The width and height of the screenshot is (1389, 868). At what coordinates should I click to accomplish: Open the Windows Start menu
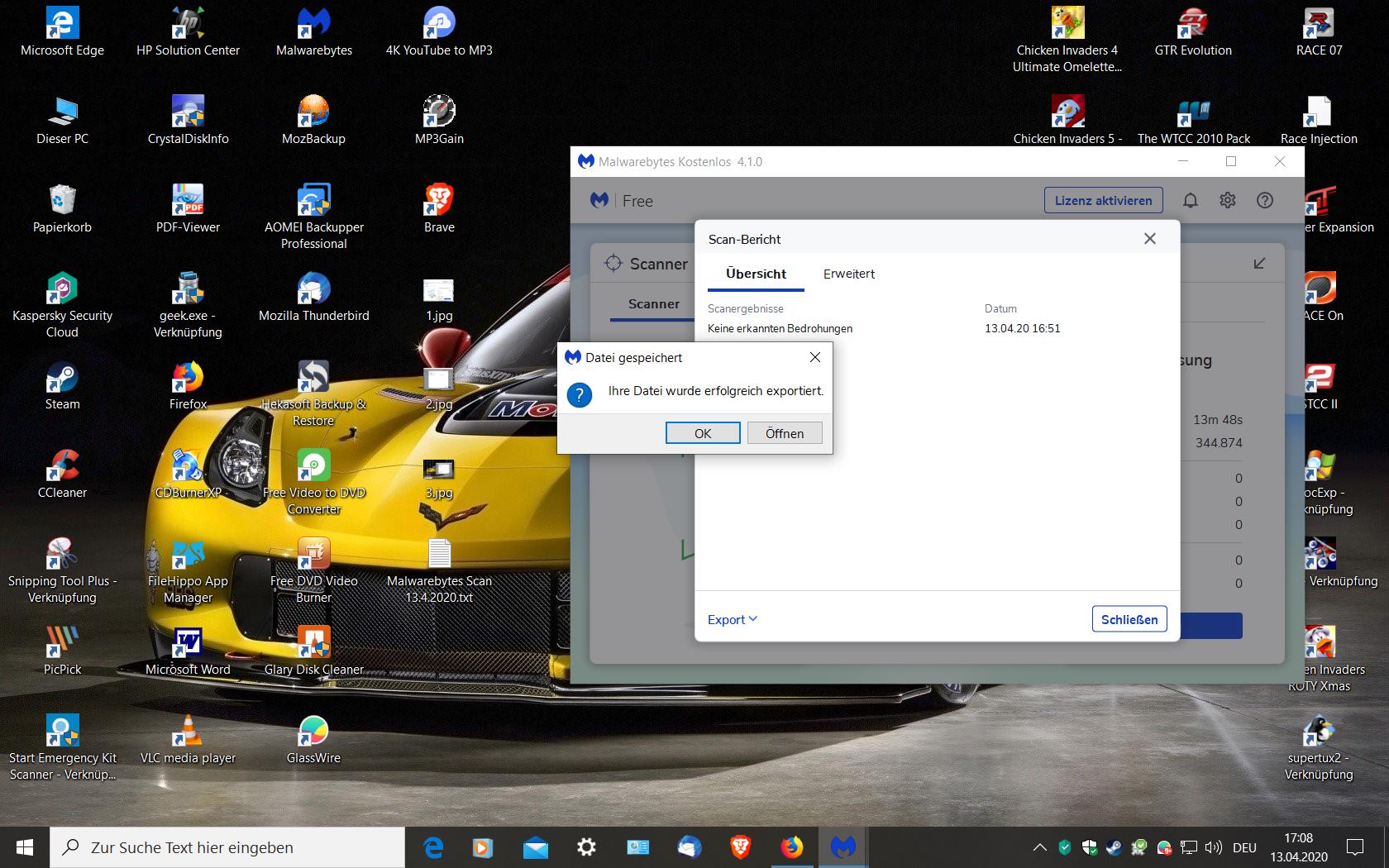pos(25,847)
